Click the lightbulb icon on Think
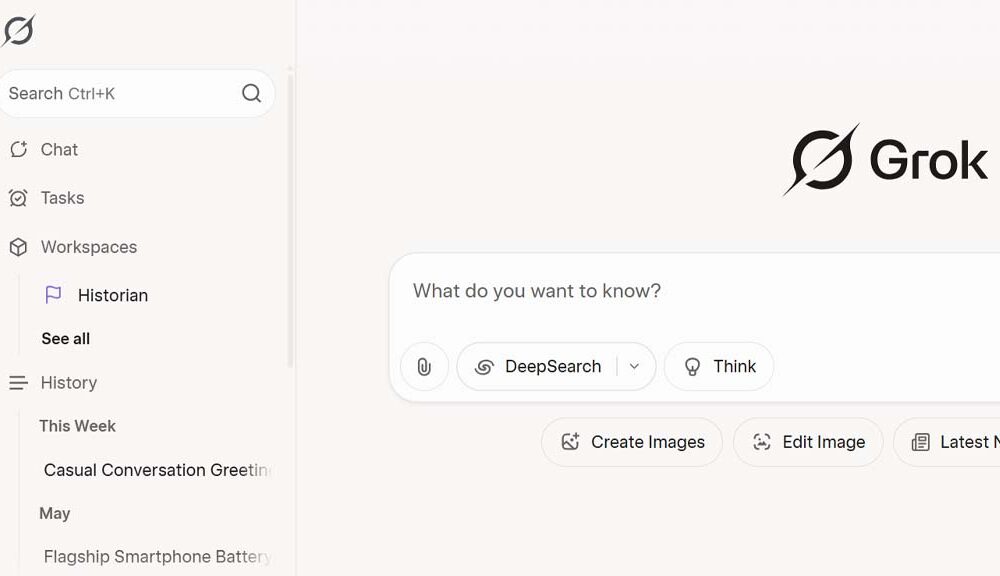The image size is (1000, 576). 693,367
